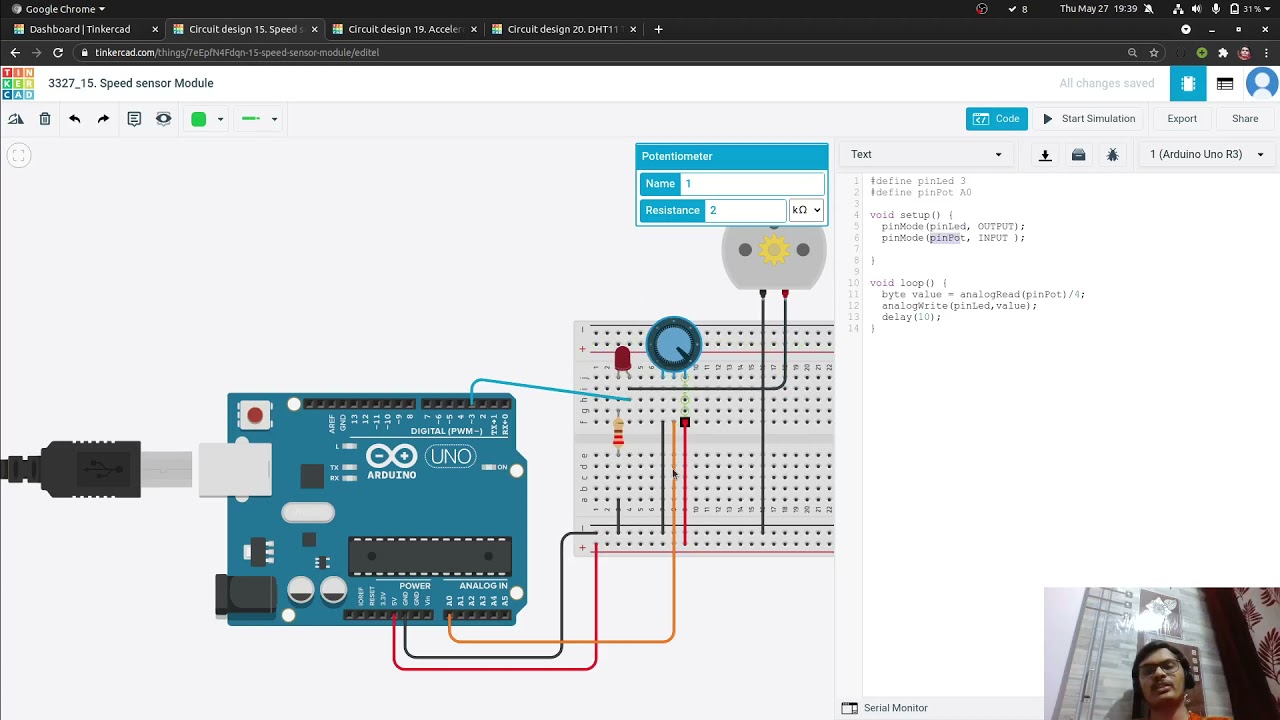Screen dimensions: 1280x720
Task: Go back to the previous page
Action: [x=15, y=53]
